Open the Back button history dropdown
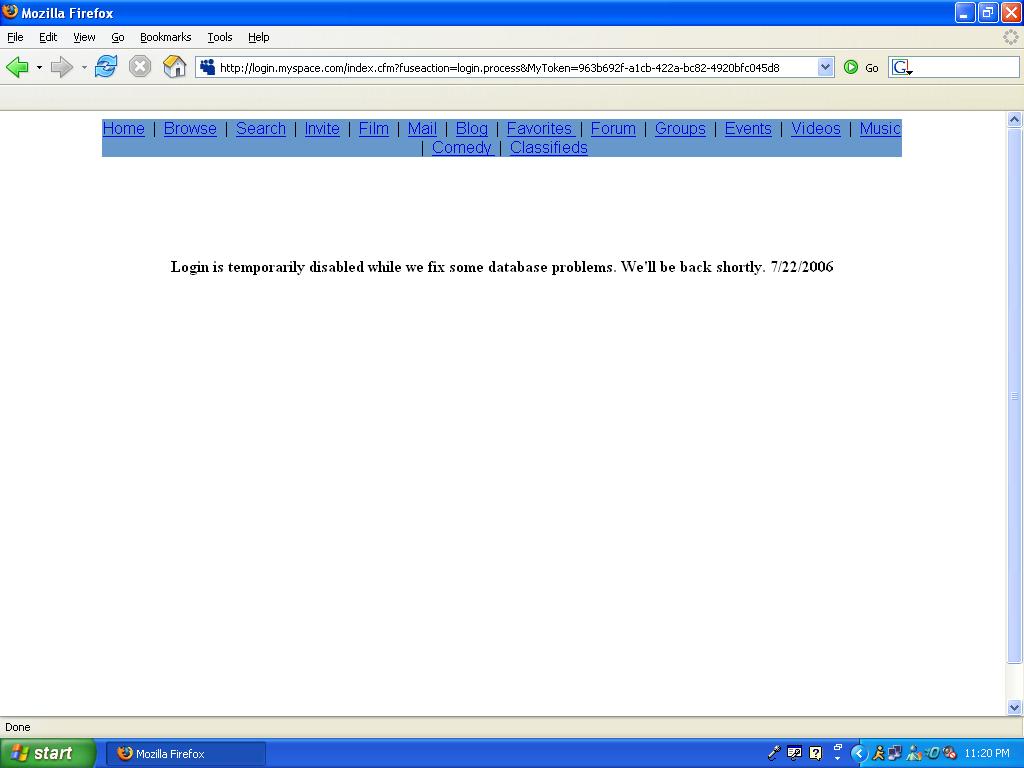This screenshot has height=768, width=1024. pos(39,67)
